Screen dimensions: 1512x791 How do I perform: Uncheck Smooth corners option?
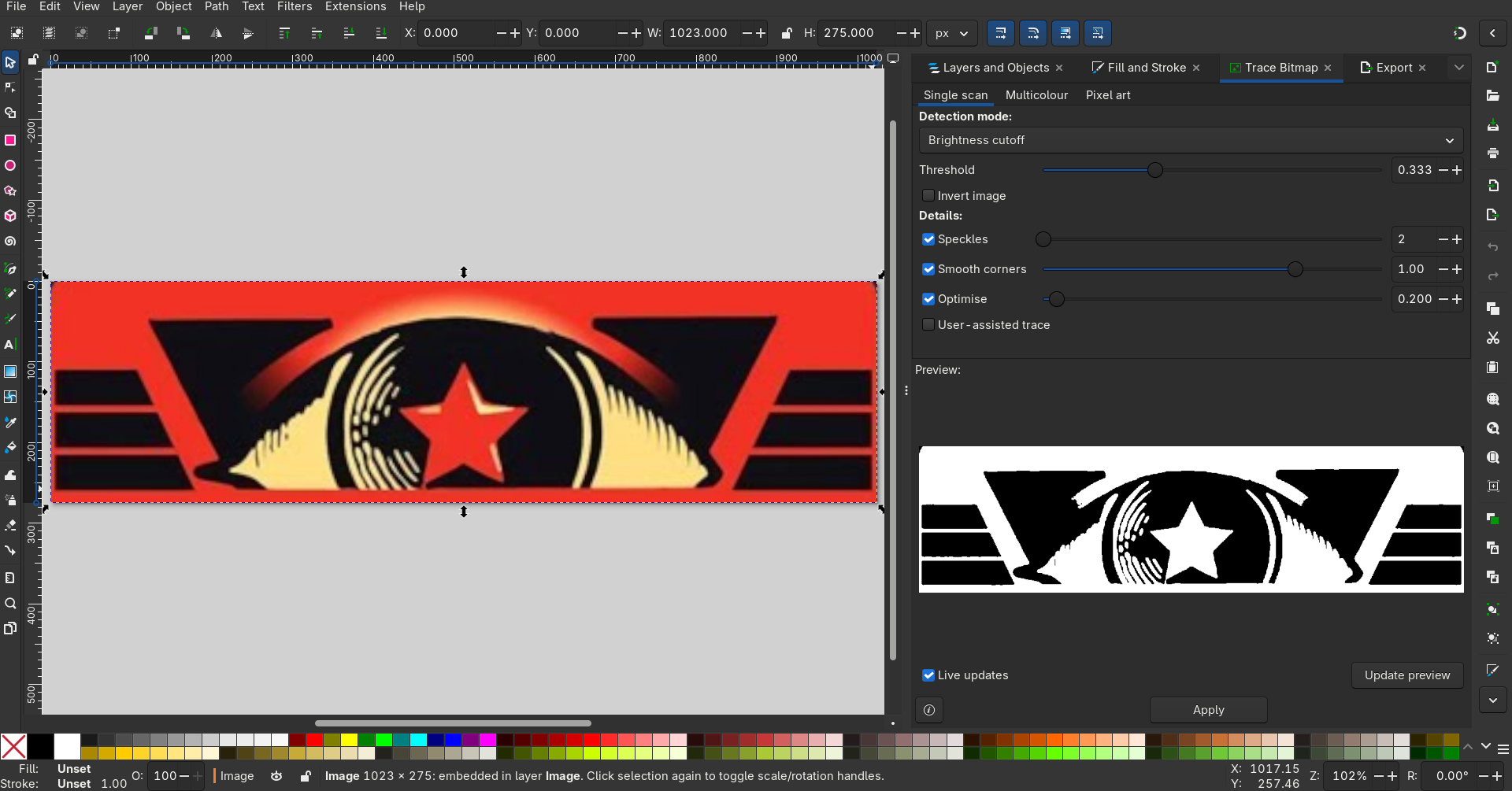pyautogui.click(x=928, y=269)
